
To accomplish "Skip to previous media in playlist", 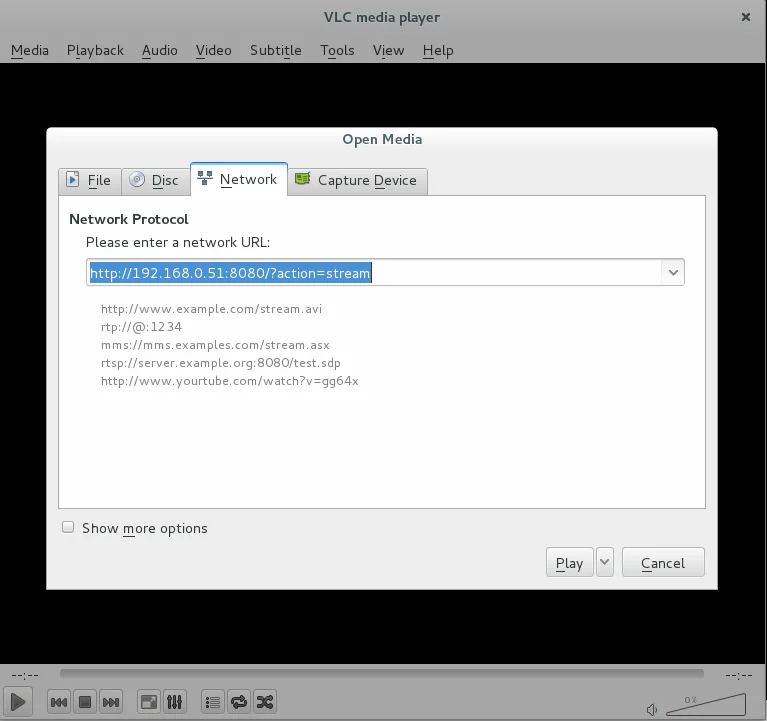I will [x=59, y=702].
